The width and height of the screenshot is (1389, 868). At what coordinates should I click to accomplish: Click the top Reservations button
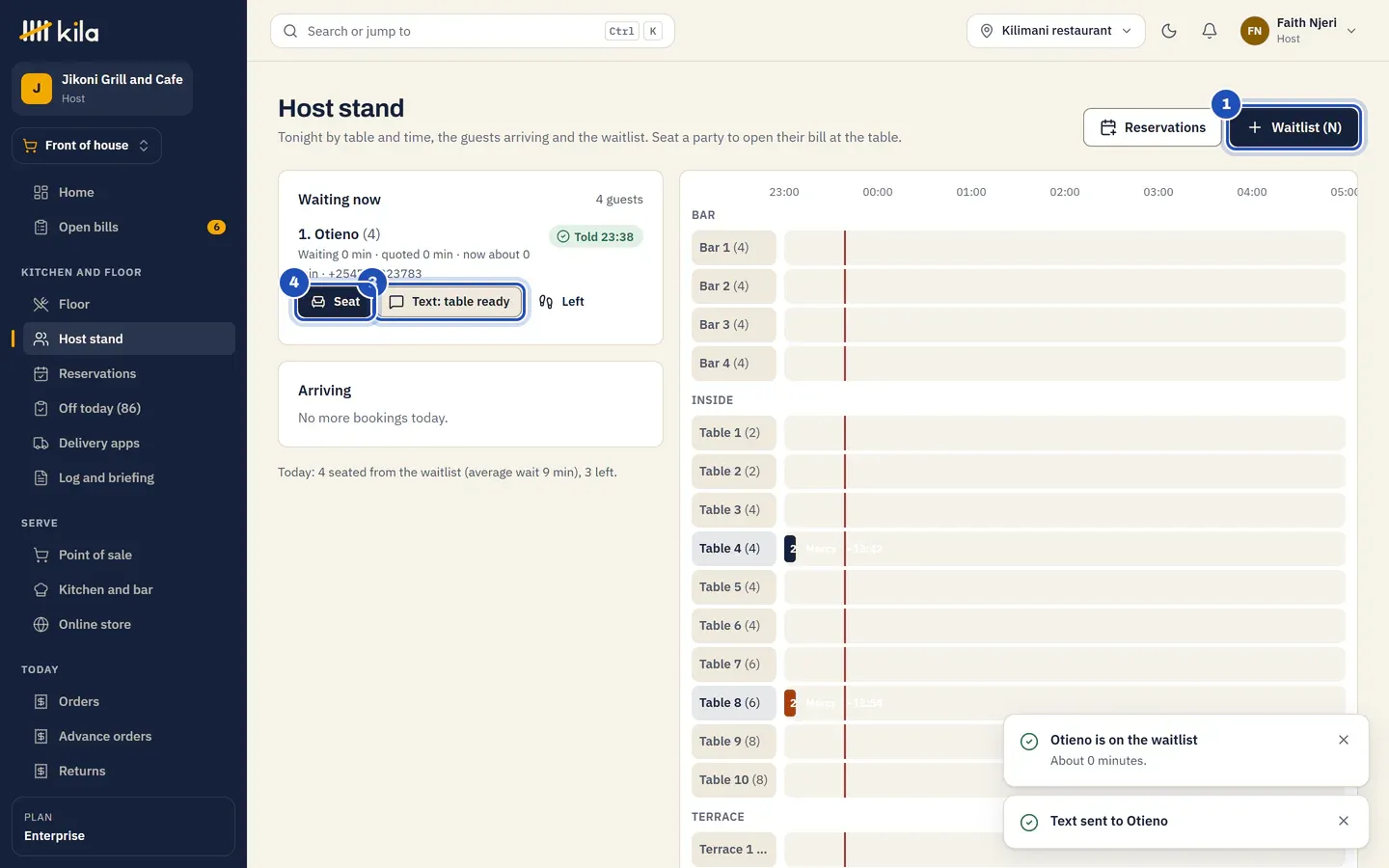tap(1153, 127)
